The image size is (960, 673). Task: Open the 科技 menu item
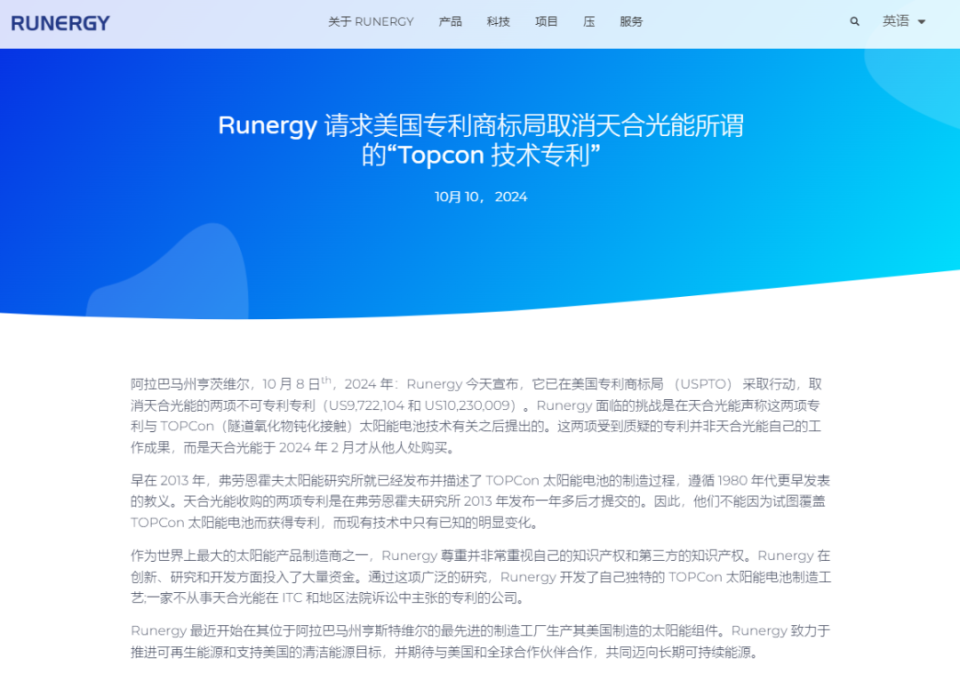(x=497, y=21)
